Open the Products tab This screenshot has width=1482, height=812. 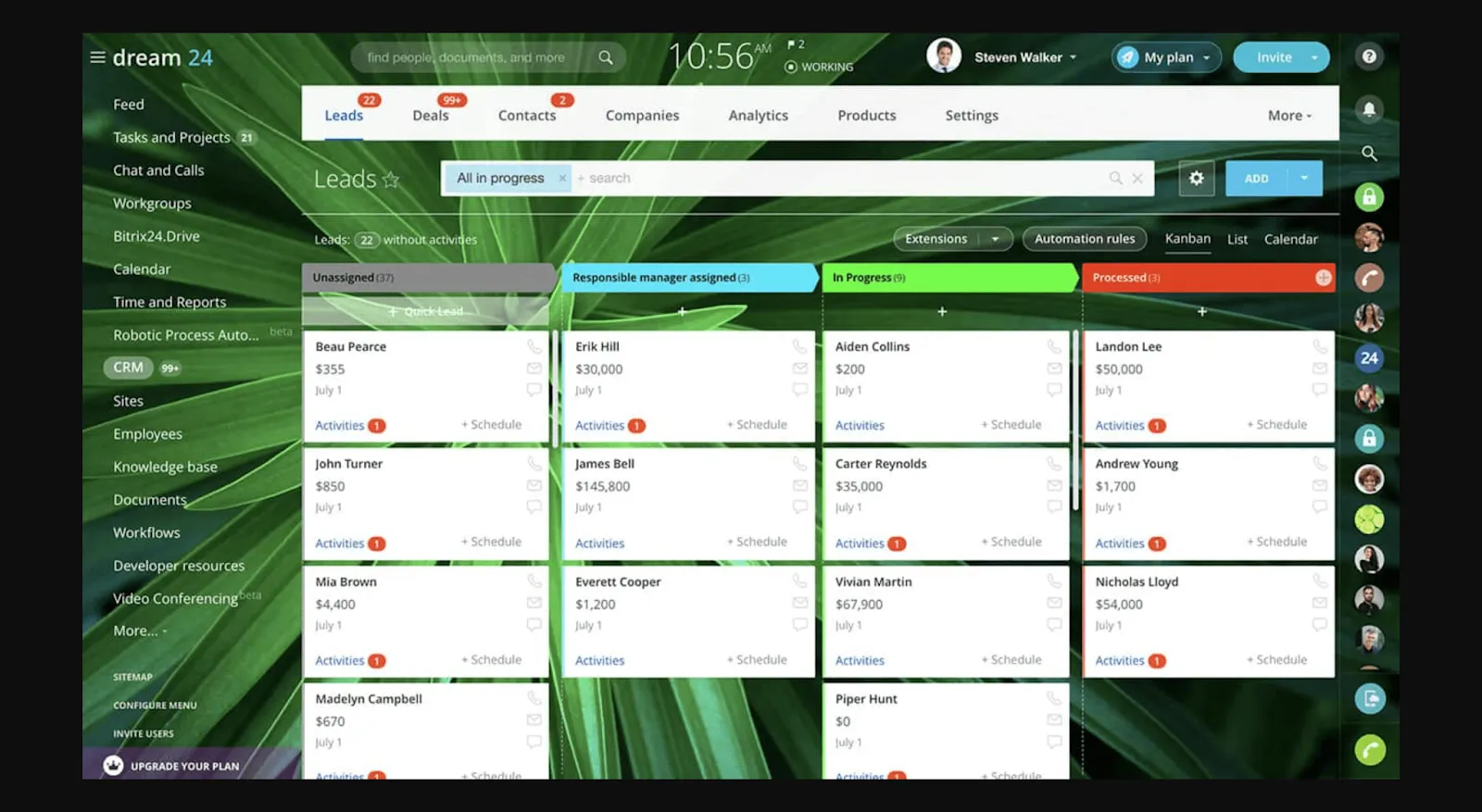867,116
